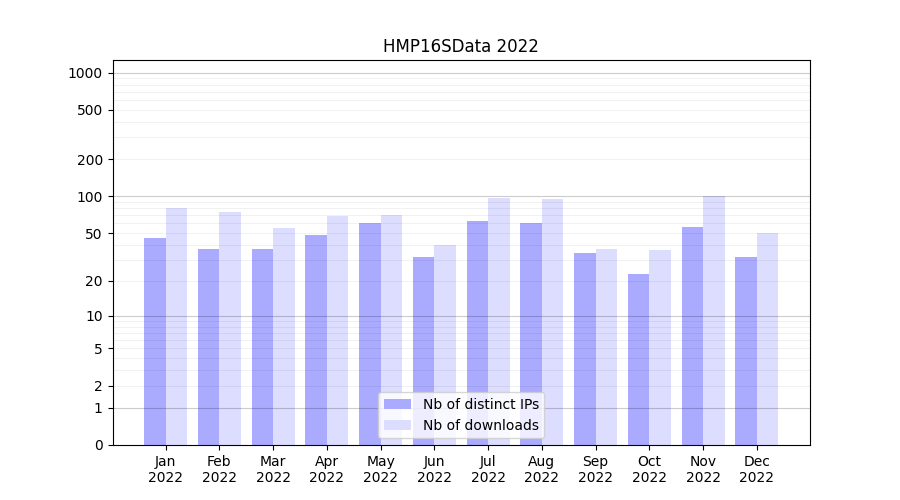Click the 1000 y-axis tick label
This screenshot has width=900, height=500.
pyautogui.click(x=85, y=73)
